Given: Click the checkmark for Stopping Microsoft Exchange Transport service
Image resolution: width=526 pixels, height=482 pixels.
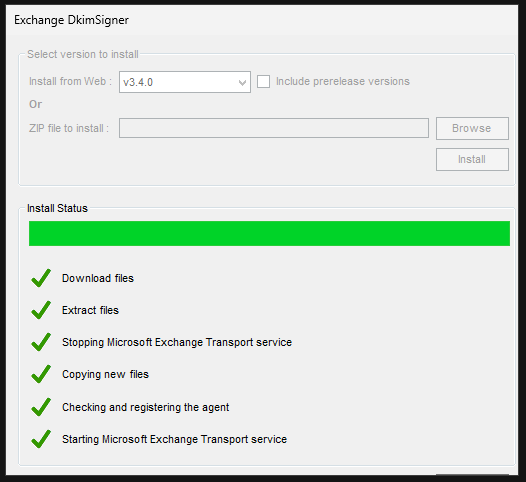Looking at the screenshot, I should coord(41,342).
